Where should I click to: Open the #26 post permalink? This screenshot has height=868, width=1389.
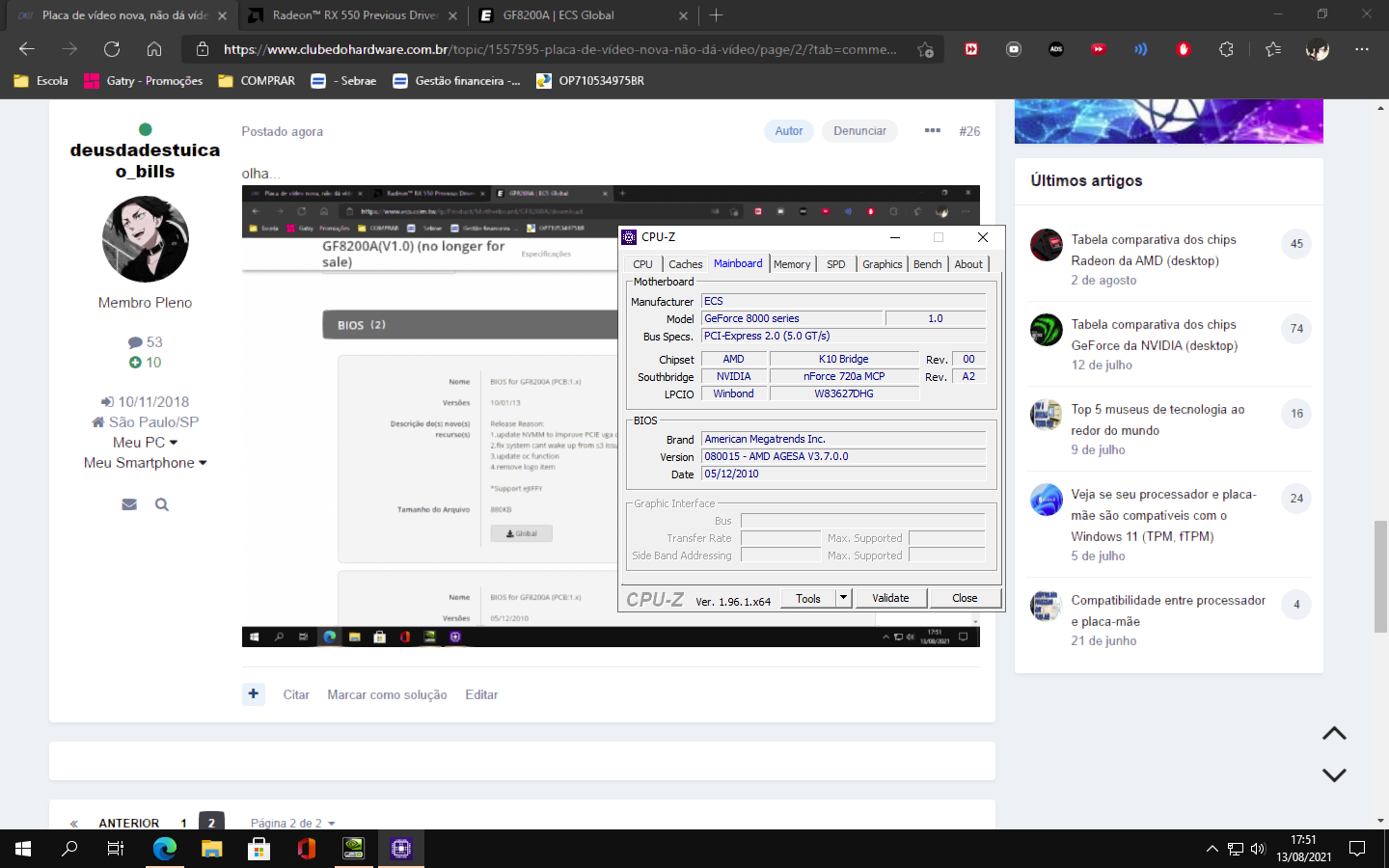coord(969,131)
